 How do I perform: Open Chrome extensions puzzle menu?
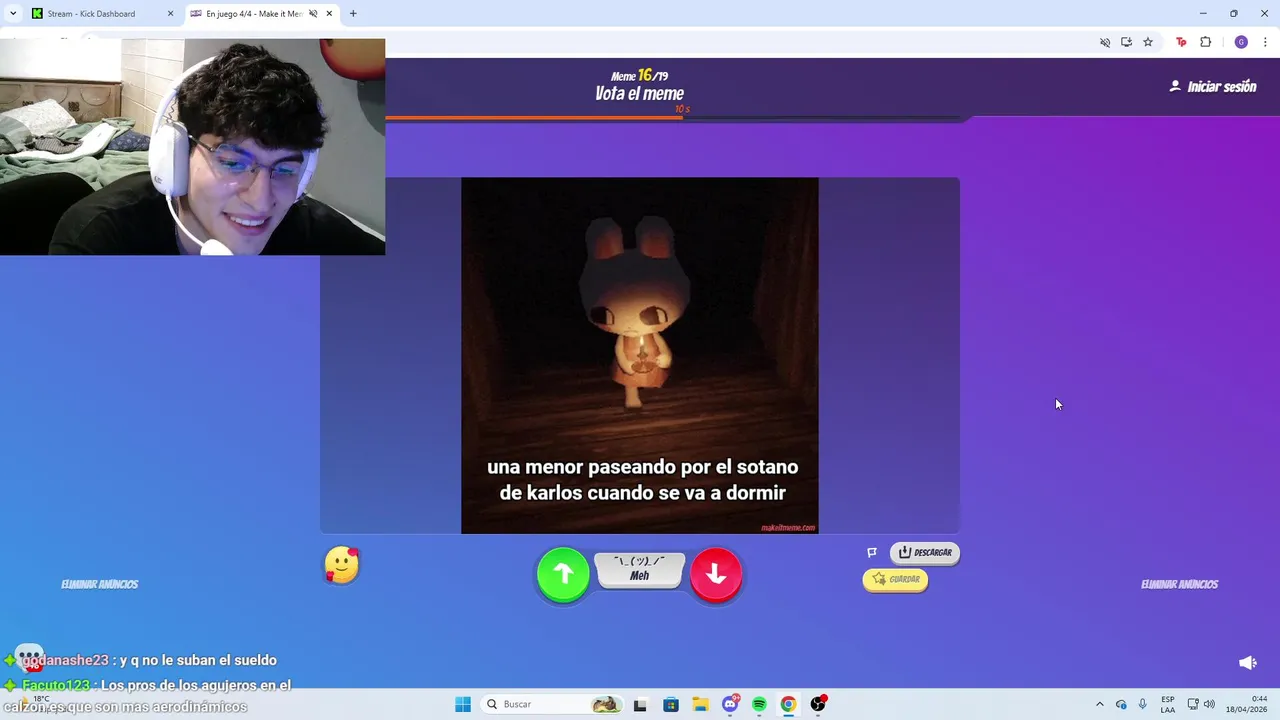click(1205, 42)
